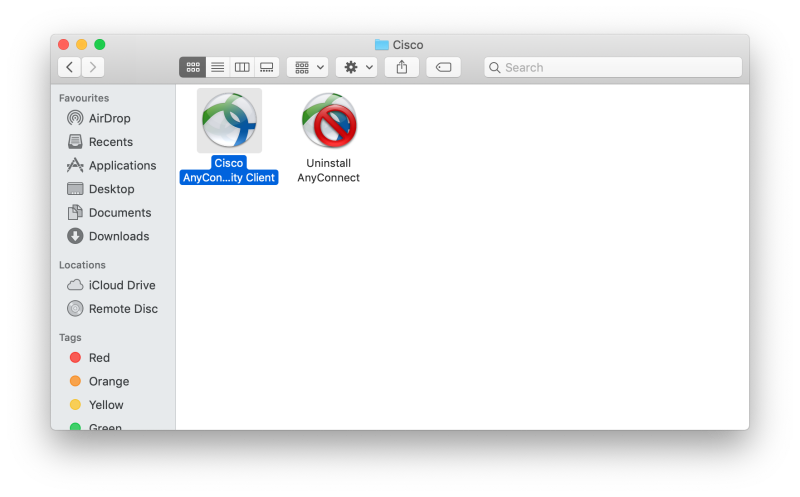
Task: Switch to list view
Action: point(218,67)
